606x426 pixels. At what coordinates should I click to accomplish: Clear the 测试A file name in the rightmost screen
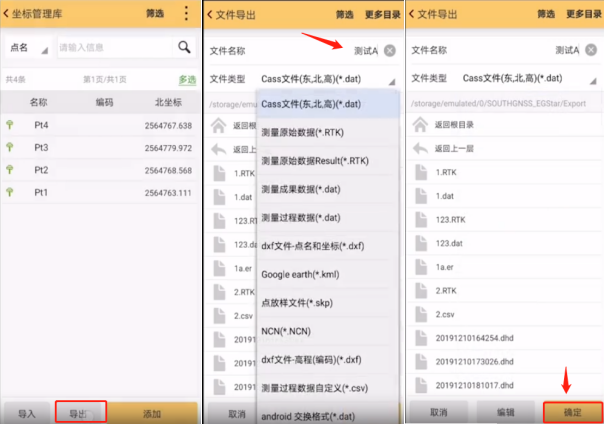coord(592,50)
